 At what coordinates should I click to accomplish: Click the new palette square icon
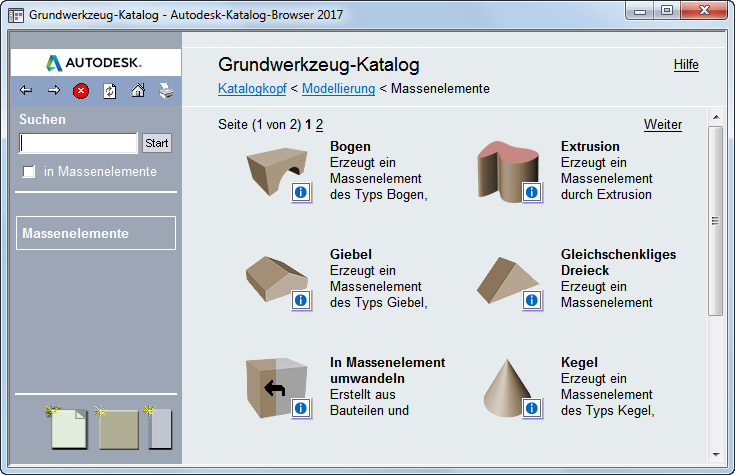(118, 428)
